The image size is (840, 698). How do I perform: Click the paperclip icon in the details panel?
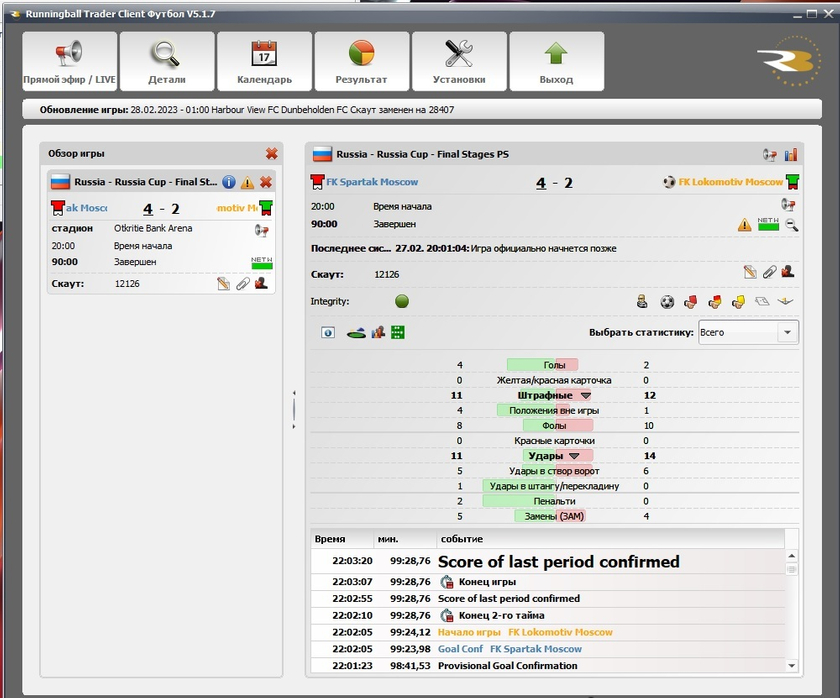(x=769, y=272)
